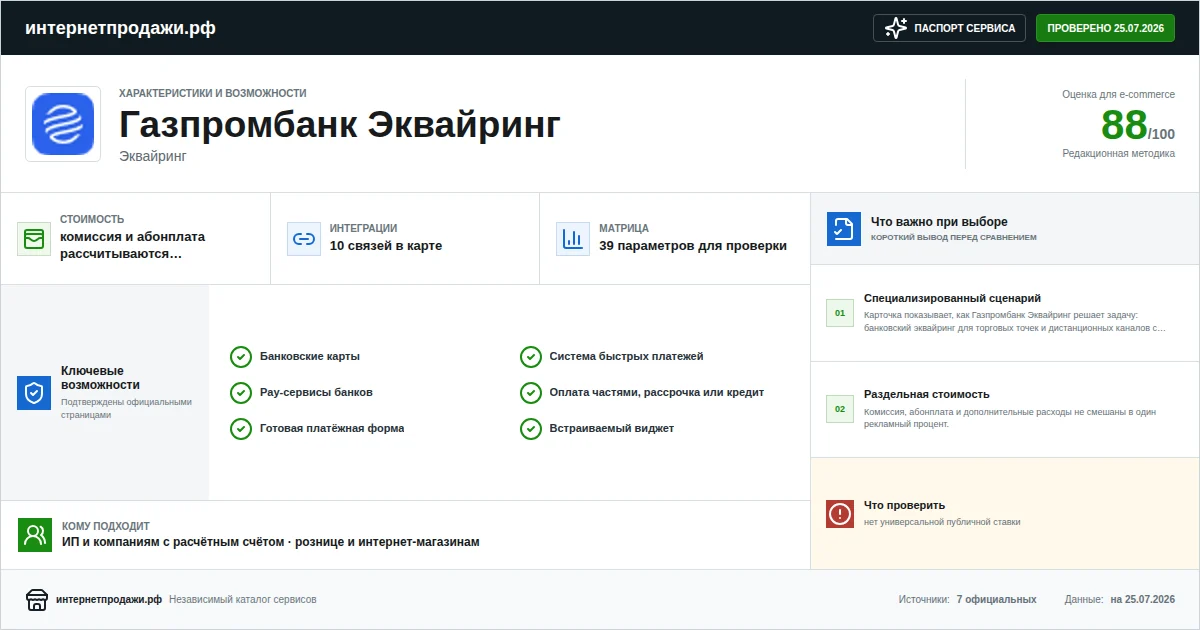Click the Кому подходит people icon
1200x630 pixels.
35,535
